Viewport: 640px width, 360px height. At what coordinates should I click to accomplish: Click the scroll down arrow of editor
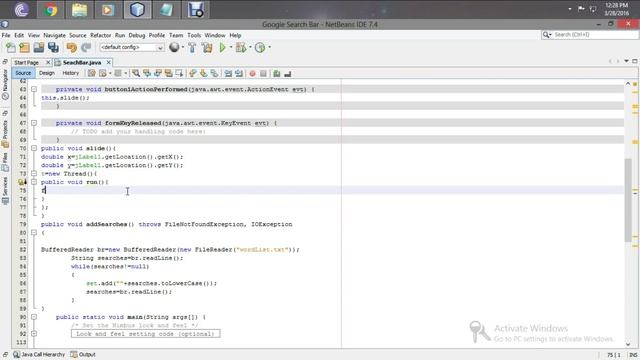click(x=628, y=344)
